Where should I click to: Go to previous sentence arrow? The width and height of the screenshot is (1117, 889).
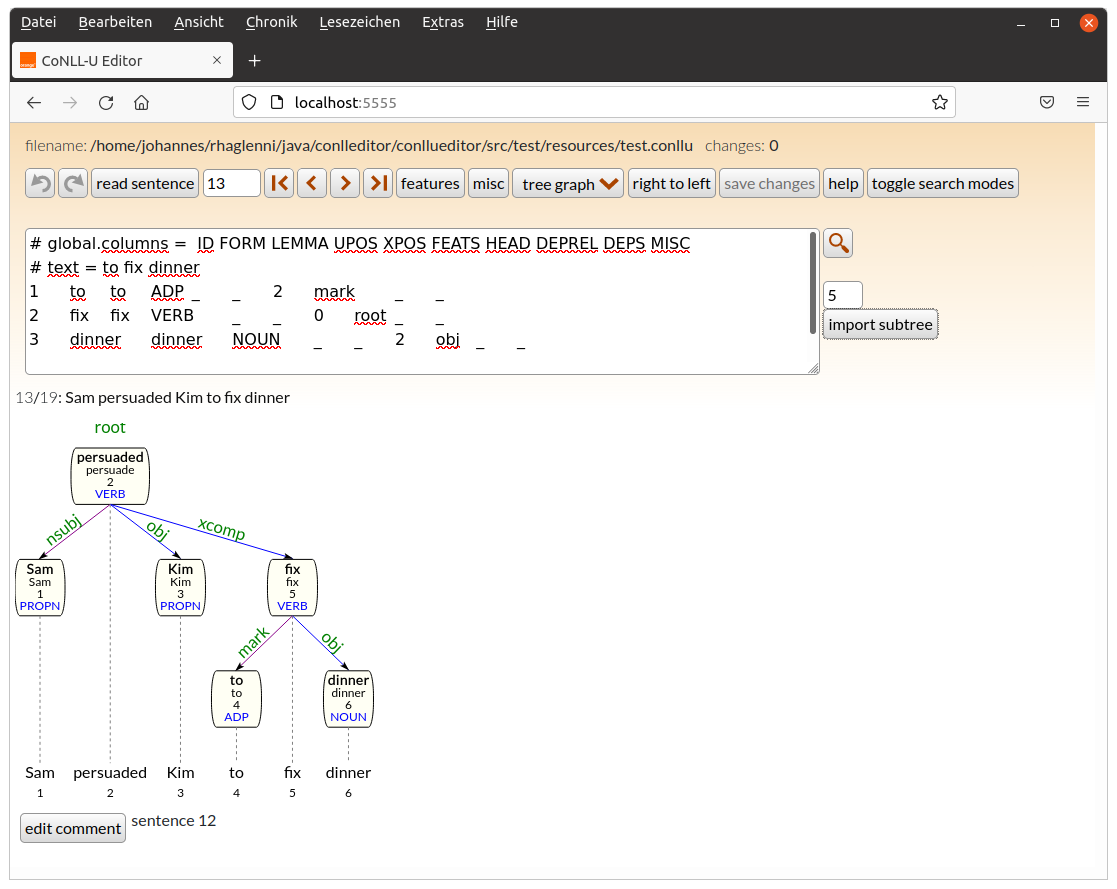click(x=312, y=184)
